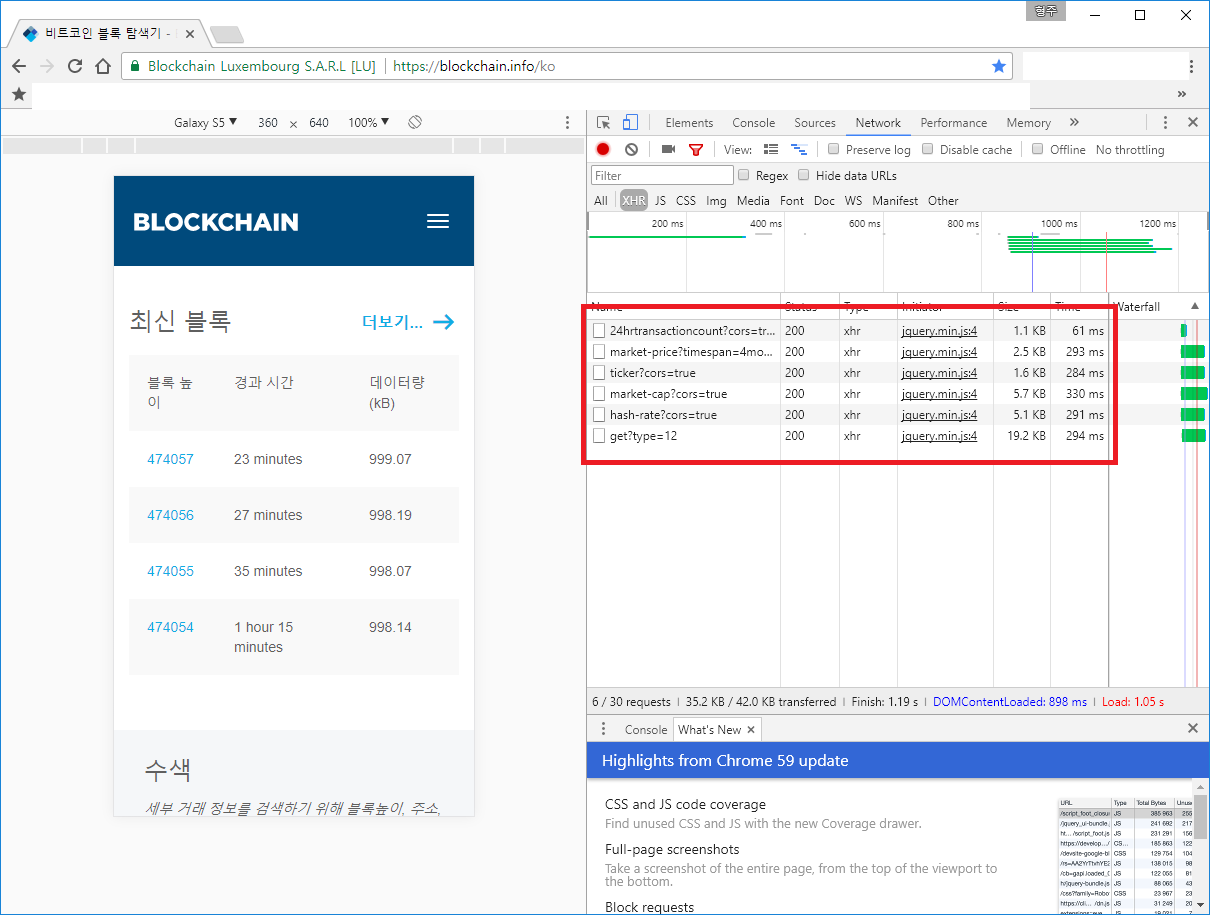Open Chrome three-dot menu
1210x915 pixels.
pos(1192,66)
